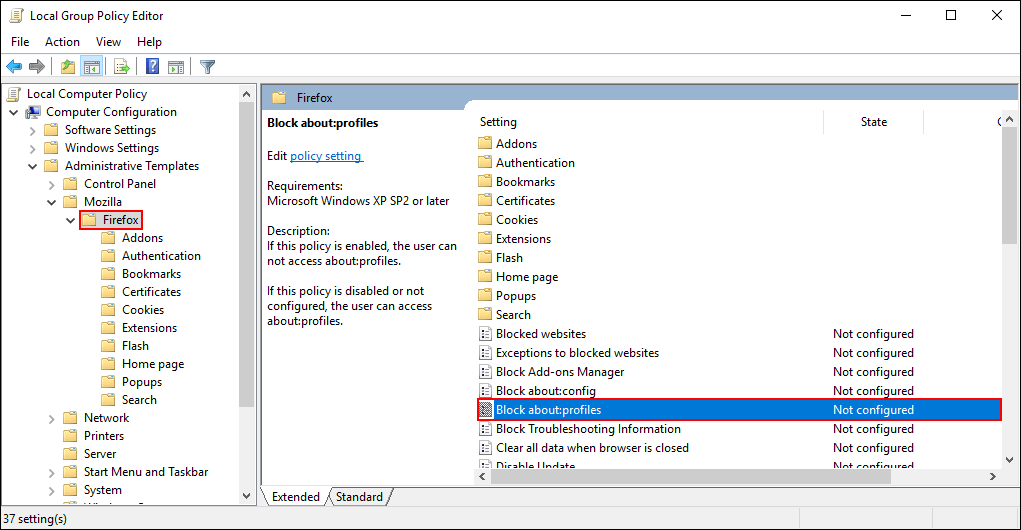Sort by the State column header
Image resolution: width=1021 pixels, height=530 pixels.
click(x=873, y=122)
